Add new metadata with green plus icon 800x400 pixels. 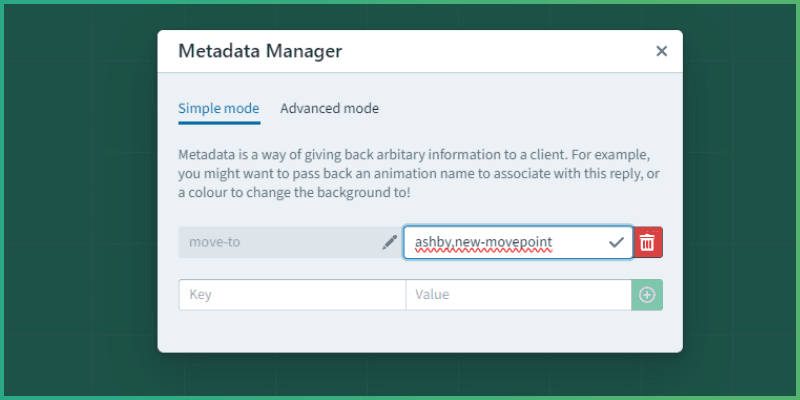tap(647, 295)
